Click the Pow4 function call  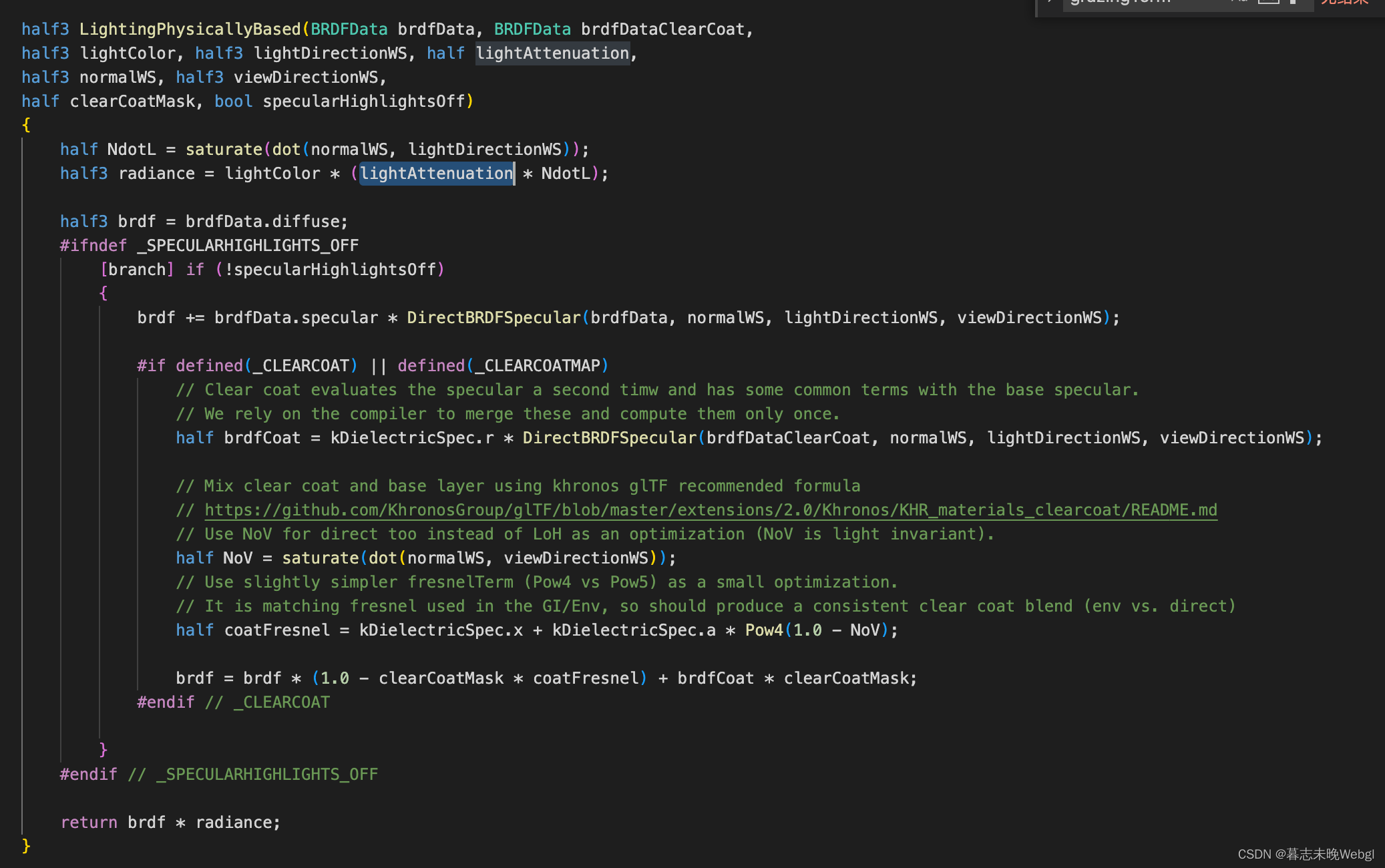[764, 630]
